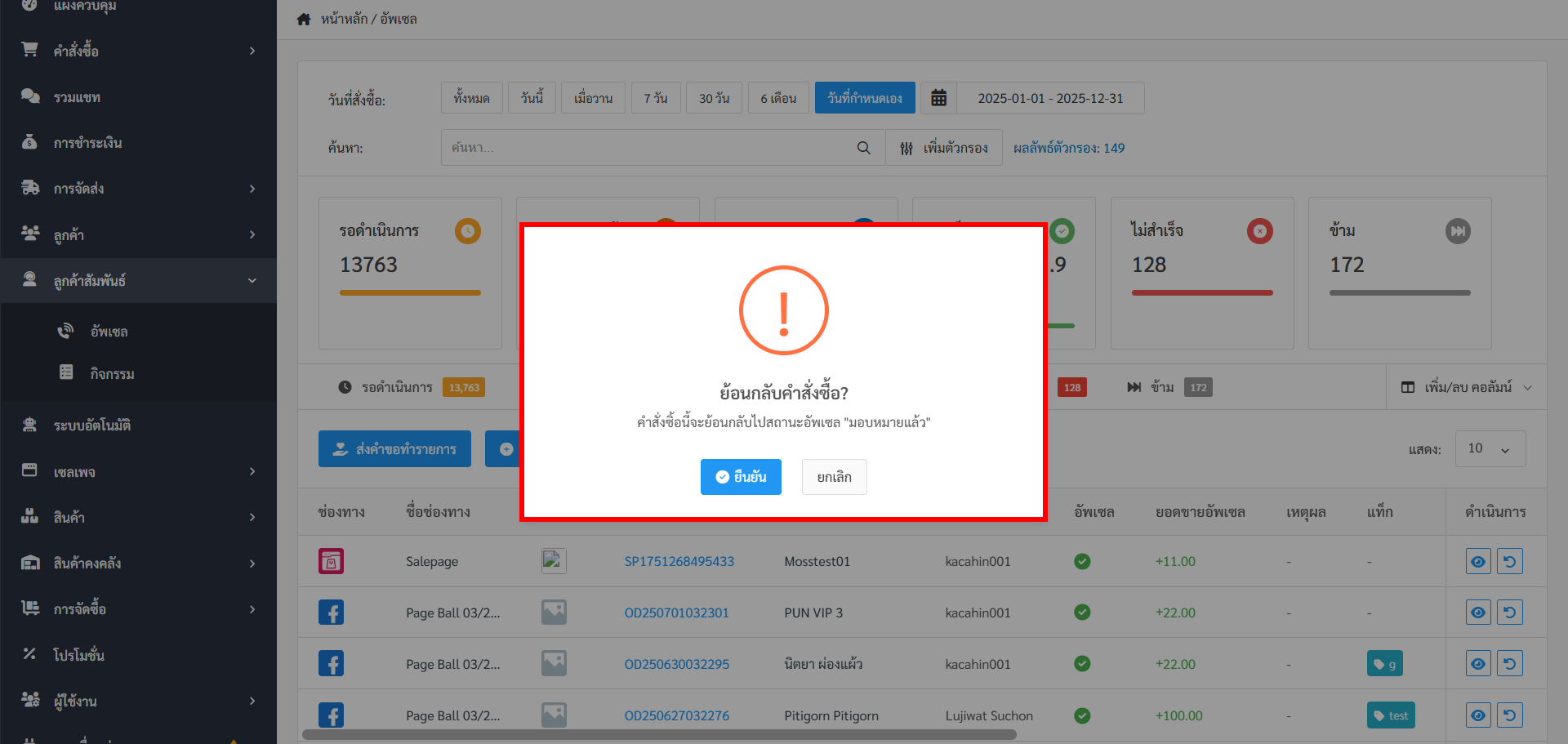Cancel the dialog with ยกเลิก button
Image resolution: width=1568 pixels, height=744 pixels.
click(x=834, y=477)
